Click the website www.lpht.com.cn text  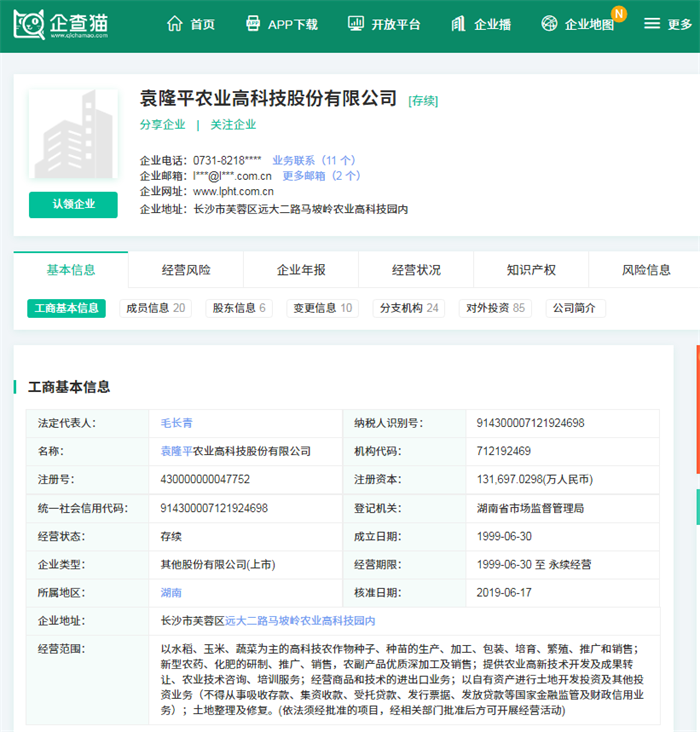pyautogui.click(x=233, y=191)
